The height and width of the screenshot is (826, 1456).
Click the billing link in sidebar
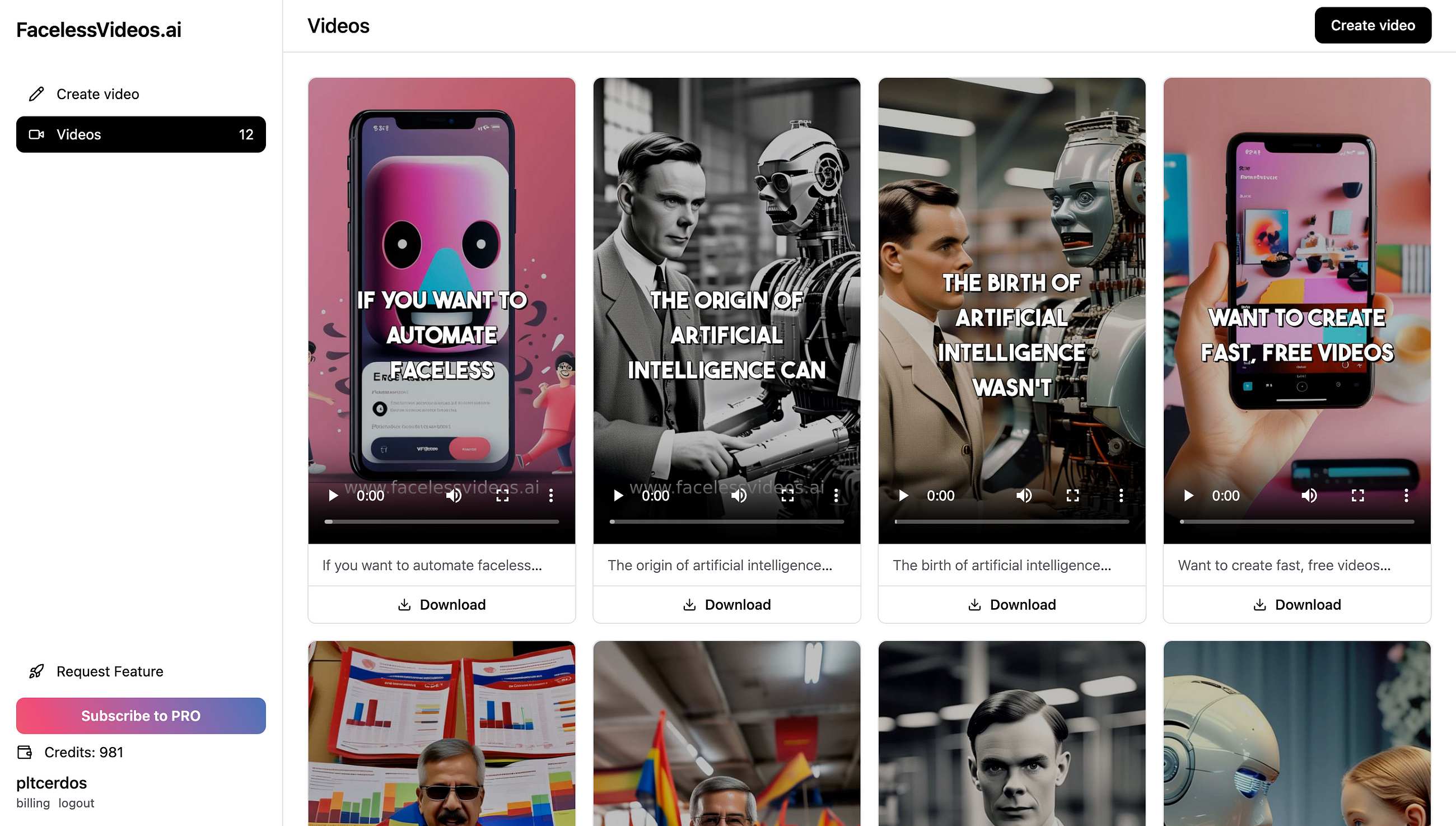coord(32,802)
